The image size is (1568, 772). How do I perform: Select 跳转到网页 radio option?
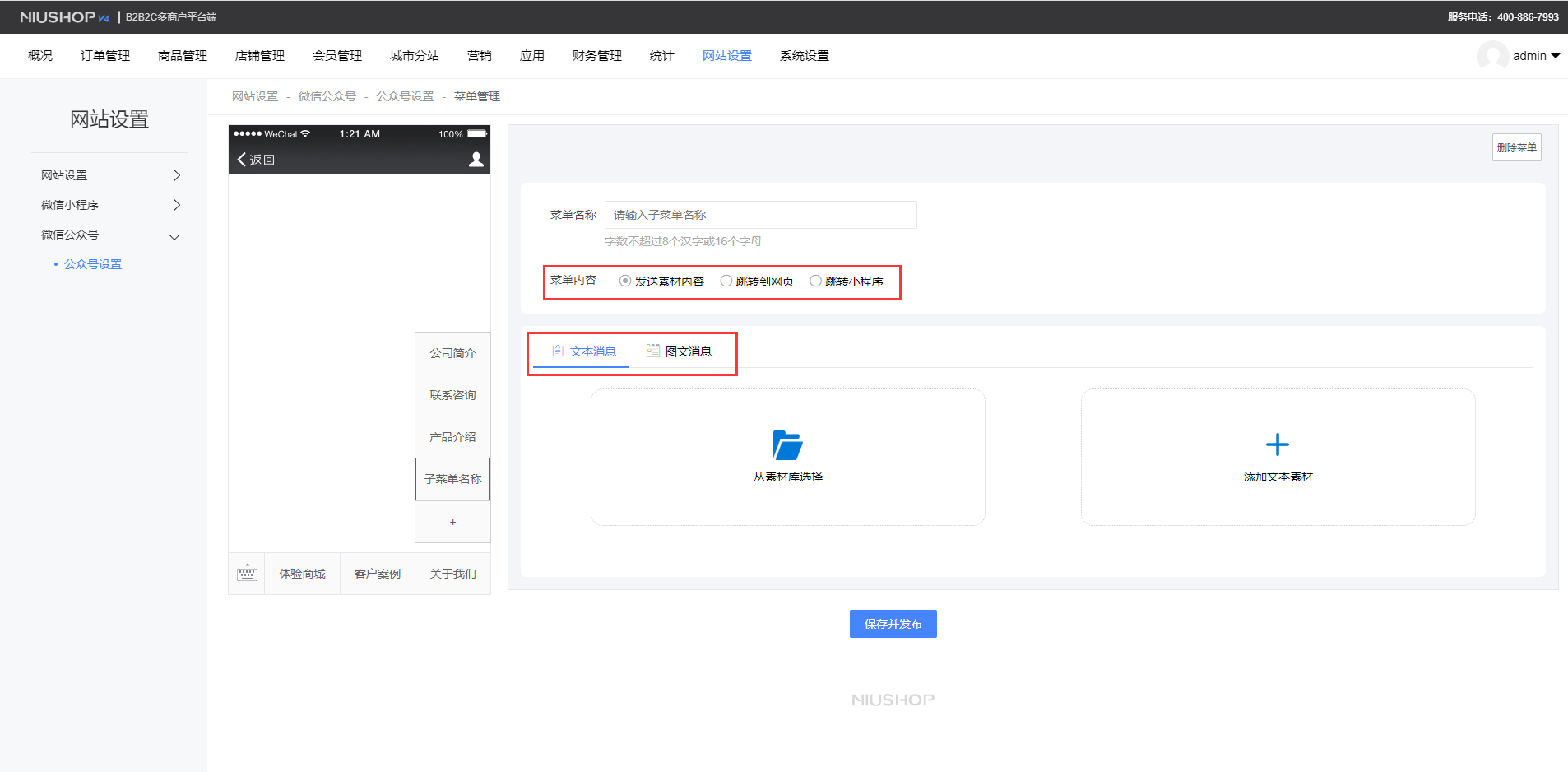tap(726, 281)
